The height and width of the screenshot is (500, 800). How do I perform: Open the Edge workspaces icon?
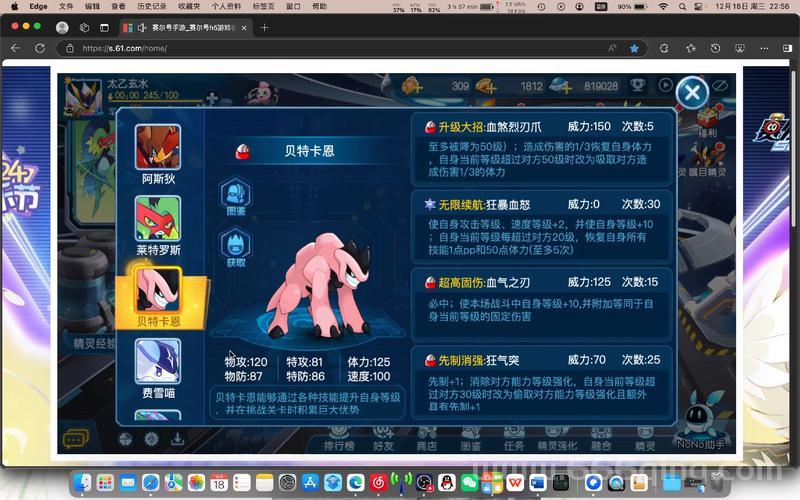tap(85, 28)
